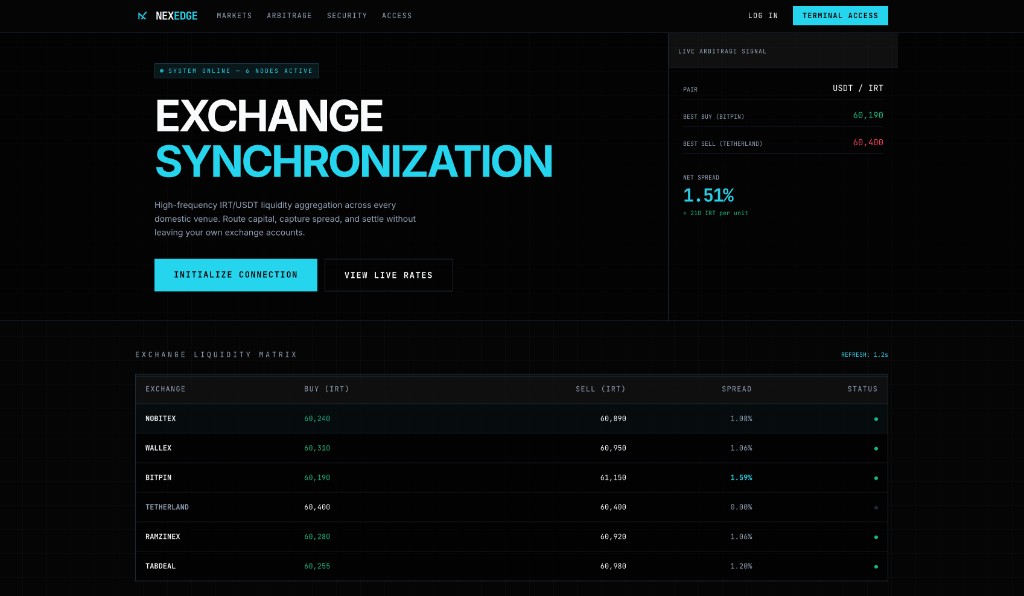The width and height of the screenshot is (1024, 596).
Task: Click the net spread value 1.51%
Action: (x=709, y=195)
